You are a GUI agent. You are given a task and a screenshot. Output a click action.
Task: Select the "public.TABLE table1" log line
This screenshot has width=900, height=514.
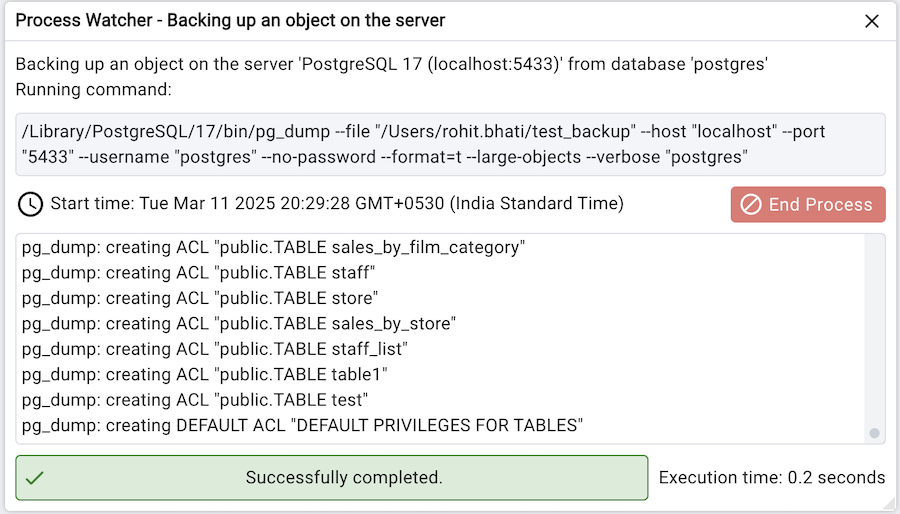point(205,374)
